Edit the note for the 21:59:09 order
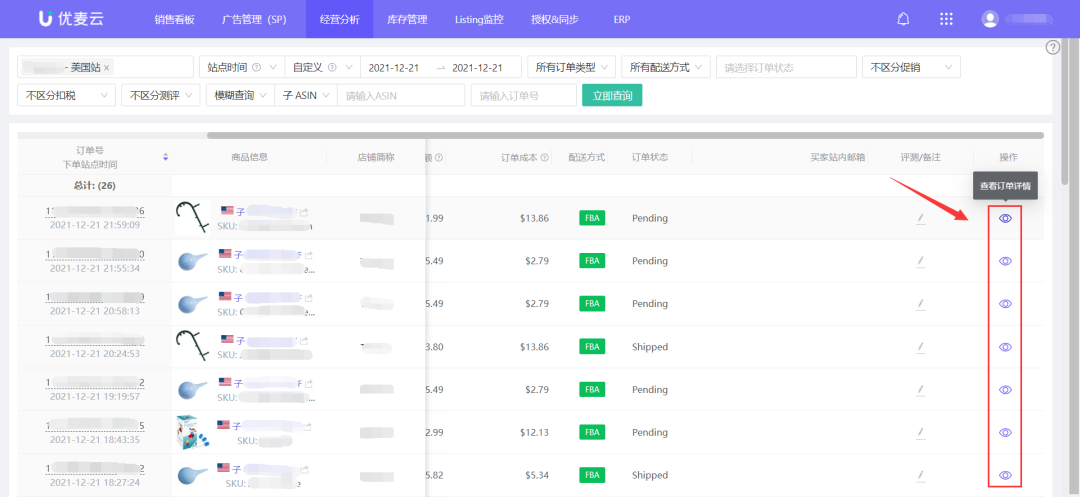 point(920,219)
